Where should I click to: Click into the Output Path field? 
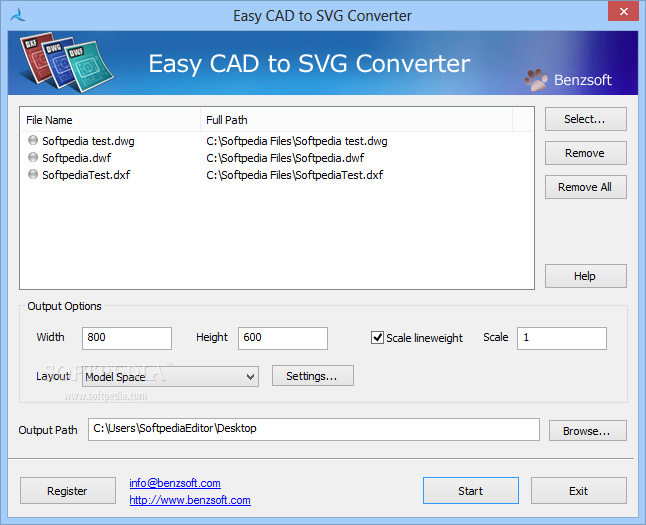coord(314,429)
